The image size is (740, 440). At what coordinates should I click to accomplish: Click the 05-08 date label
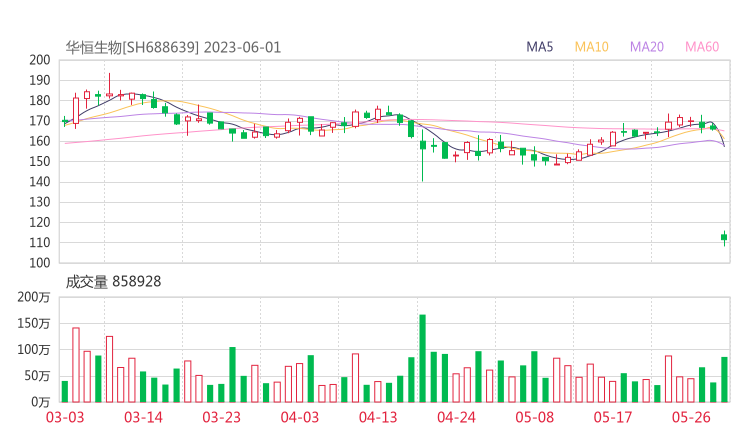534,417
